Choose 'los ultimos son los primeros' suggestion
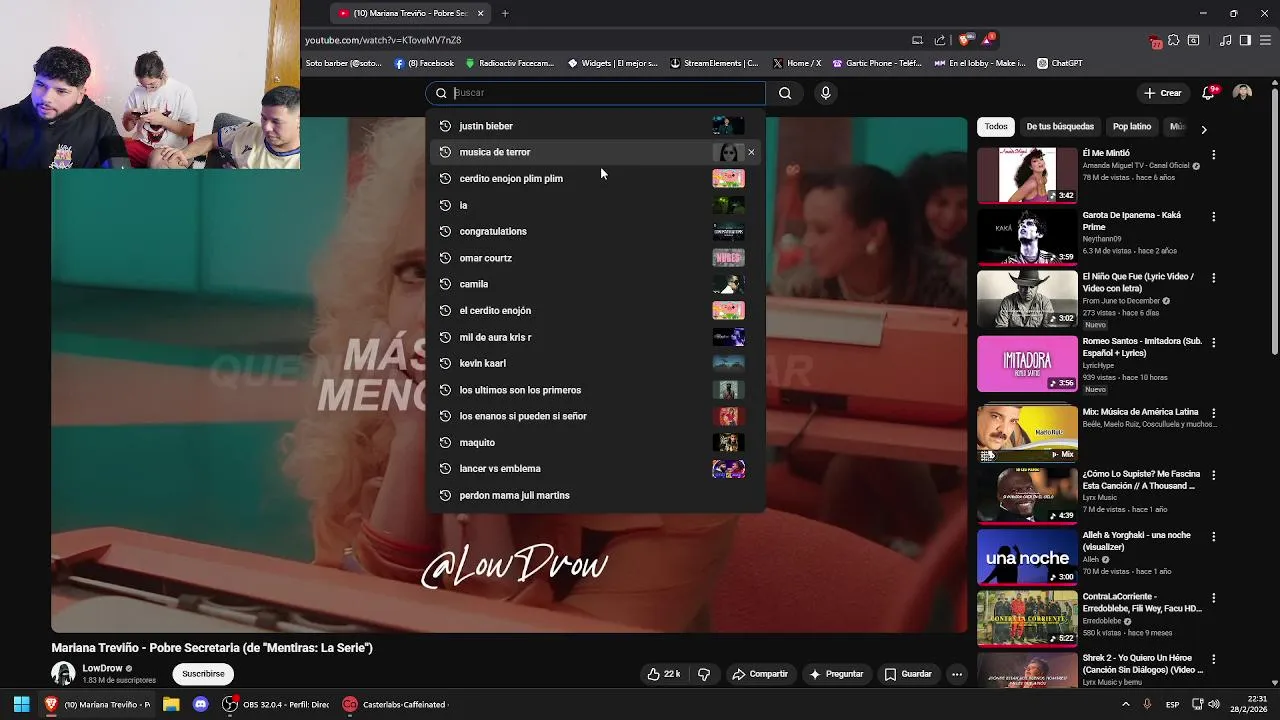This screenshot has width=1280, height=720. (596, 390)
